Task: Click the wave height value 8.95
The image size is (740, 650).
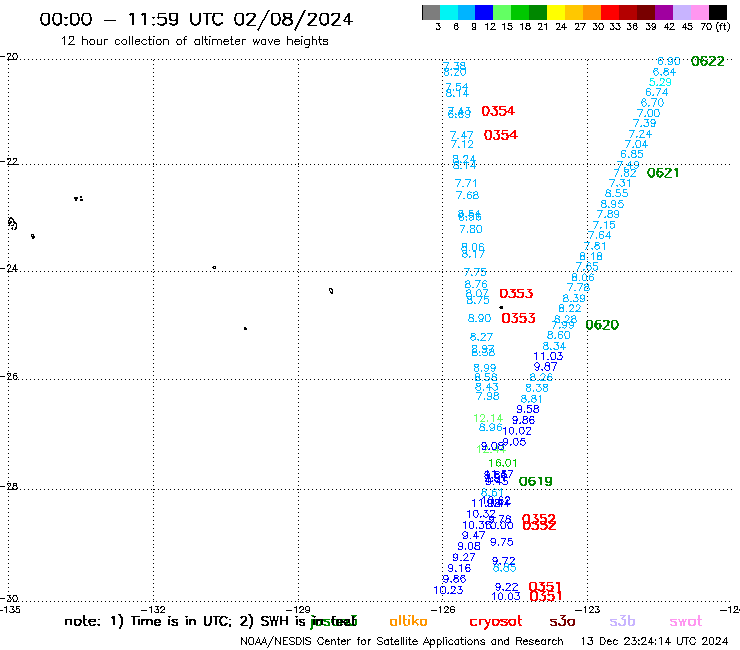Action: coord(612,204)
